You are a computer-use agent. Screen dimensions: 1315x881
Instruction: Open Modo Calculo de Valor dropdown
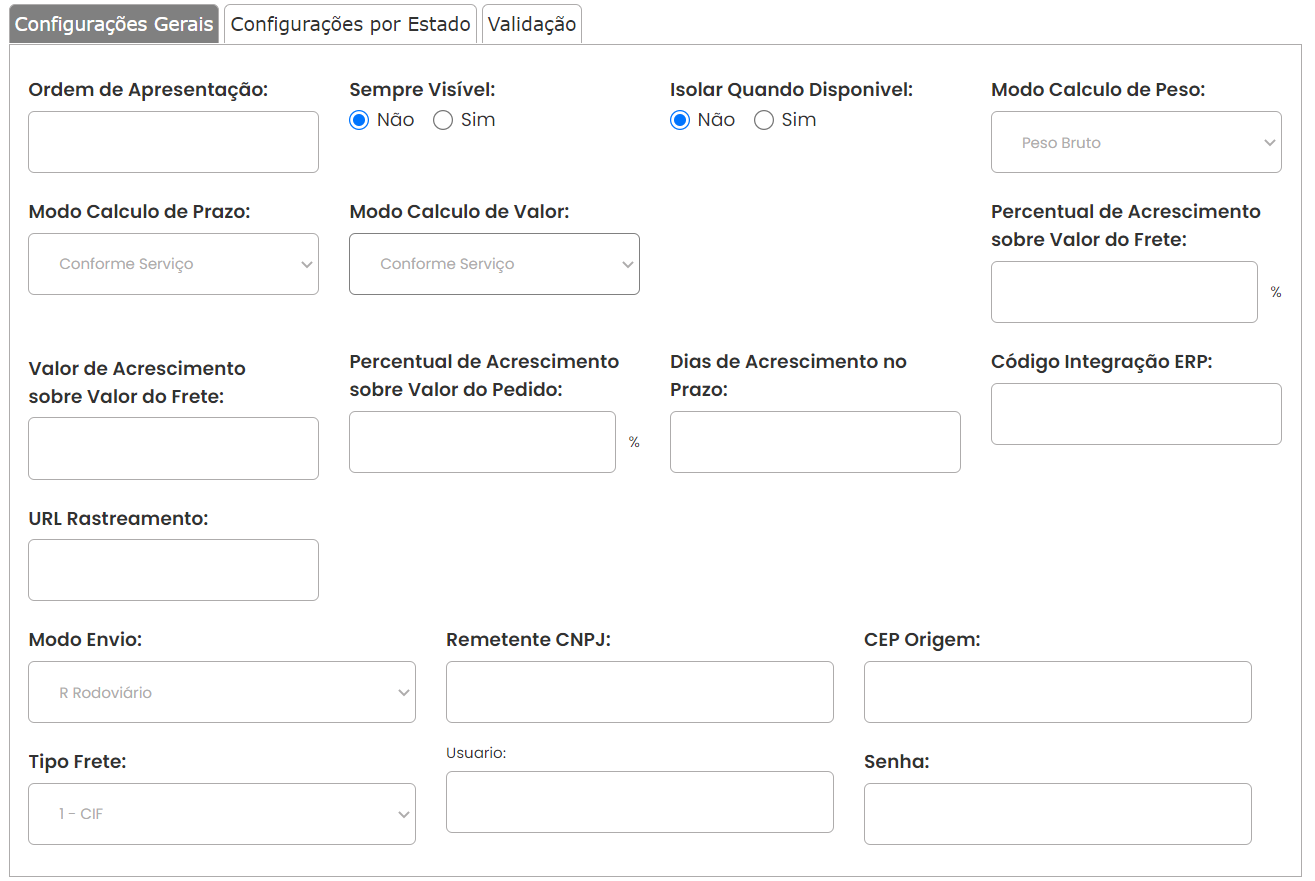[494, 264]
